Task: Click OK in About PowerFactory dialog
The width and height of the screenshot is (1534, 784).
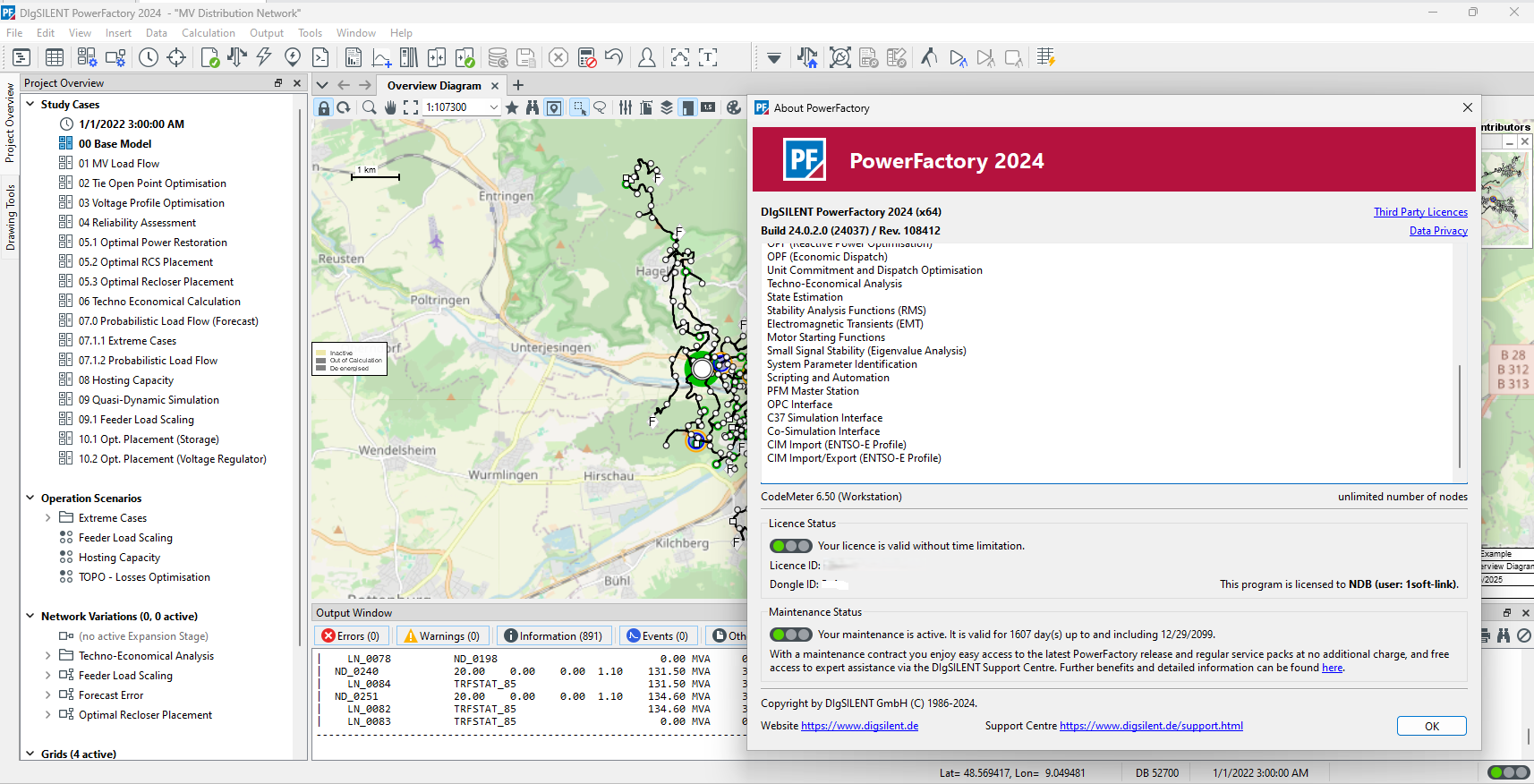Action: 1431,726
